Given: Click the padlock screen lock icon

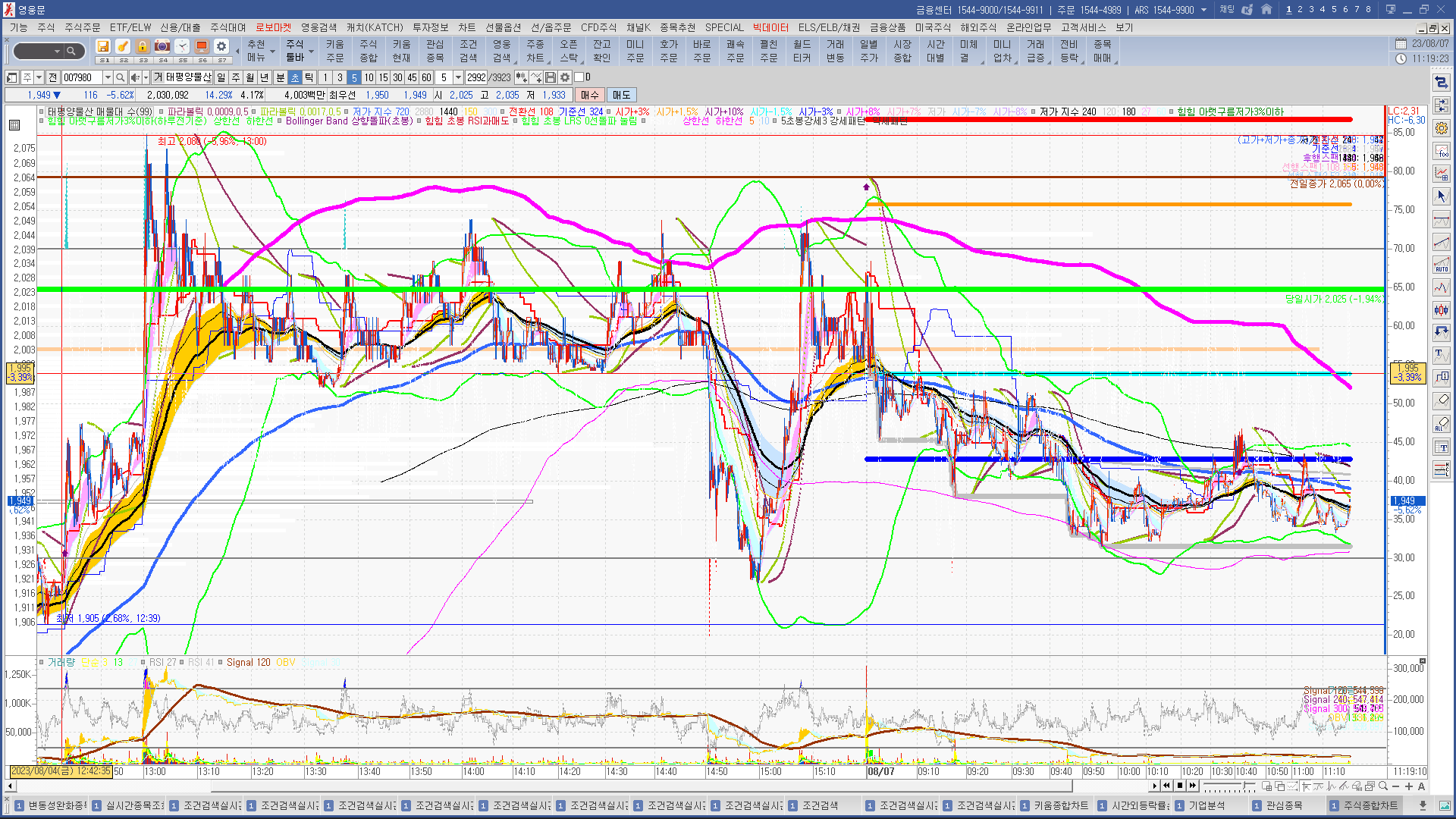Looking at the screenshot, I should tap(142, 47).
